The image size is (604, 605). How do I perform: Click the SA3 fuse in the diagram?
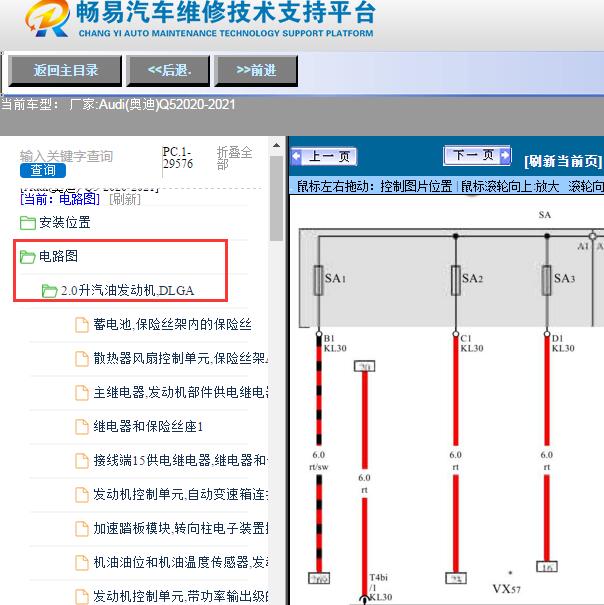pyautogui.click(x=547, y=281)
